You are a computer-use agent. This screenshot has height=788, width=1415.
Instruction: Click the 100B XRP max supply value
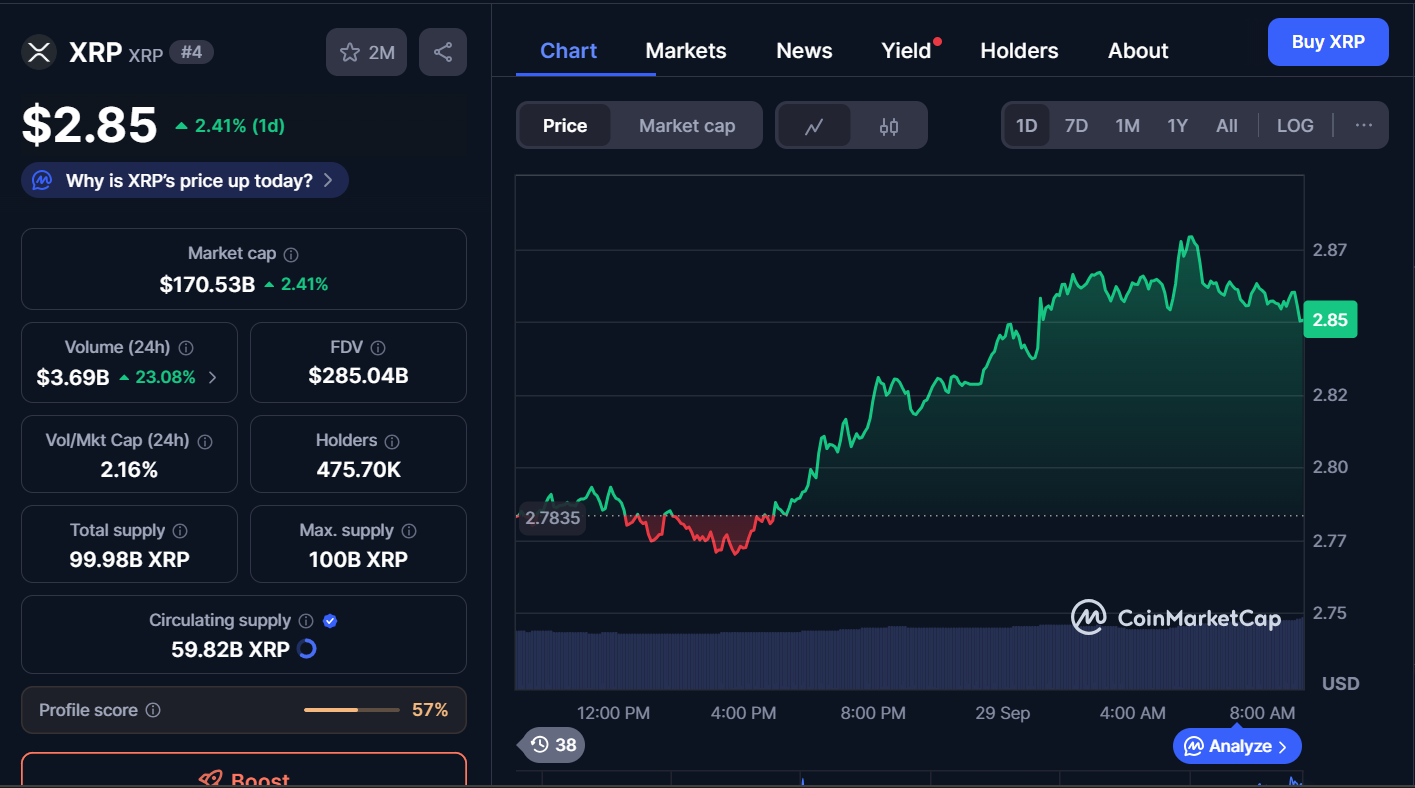pos(358,559)
